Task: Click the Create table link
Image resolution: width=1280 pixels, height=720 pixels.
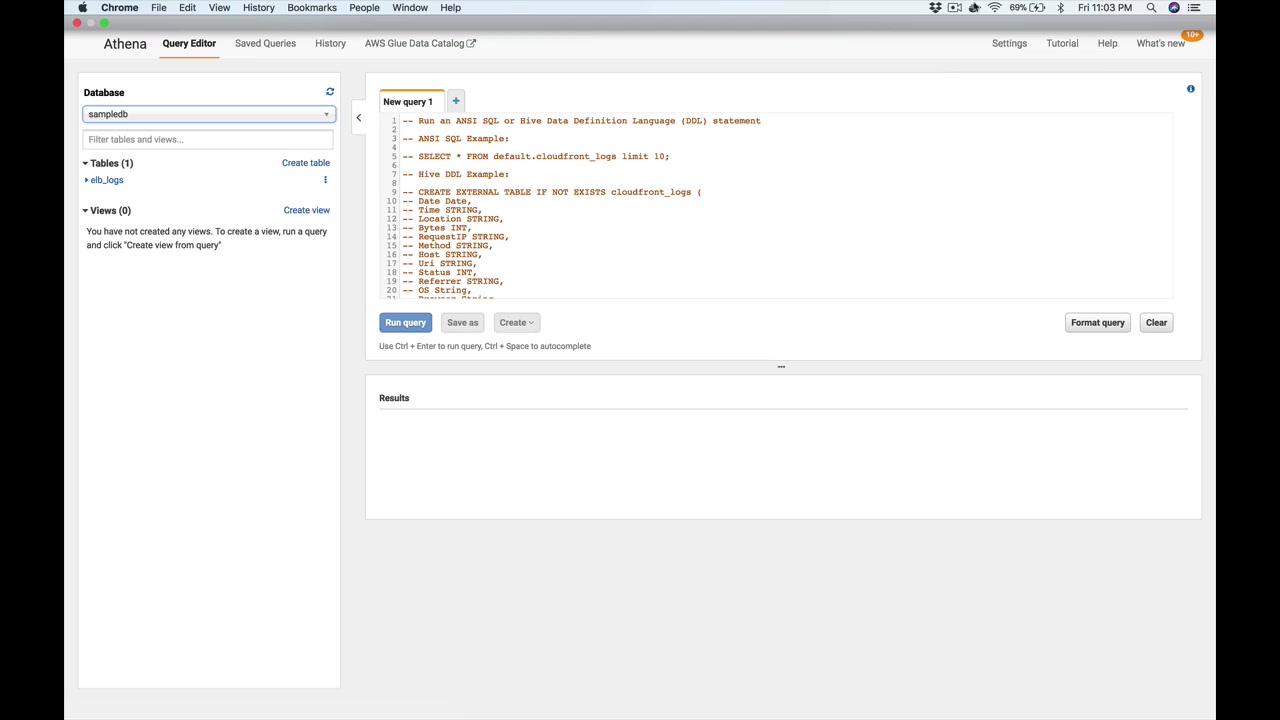Action: (x=306, y=163)
